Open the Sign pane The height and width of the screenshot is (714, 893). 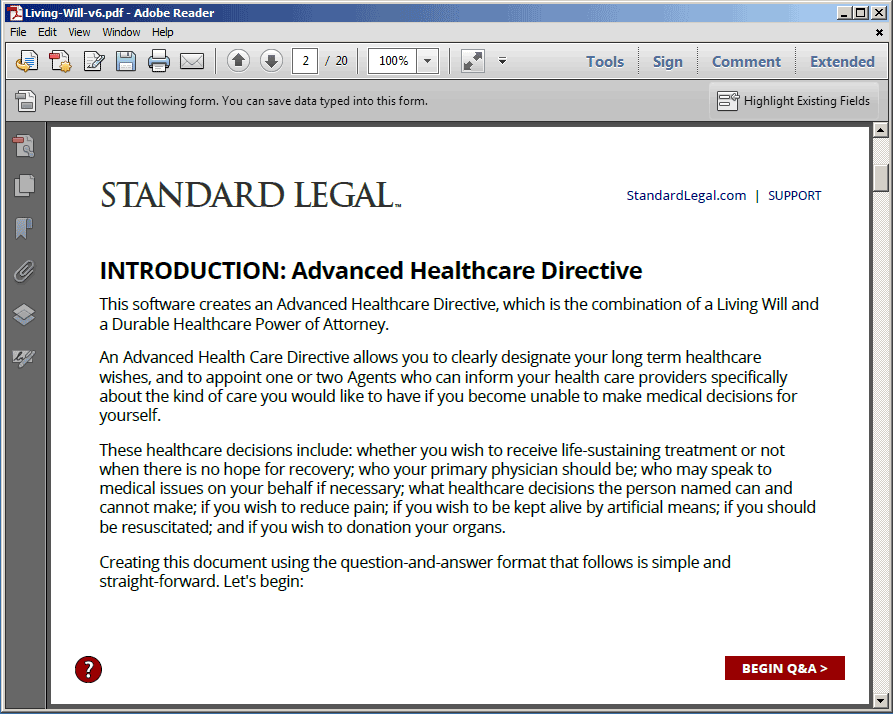pos(667,61)
